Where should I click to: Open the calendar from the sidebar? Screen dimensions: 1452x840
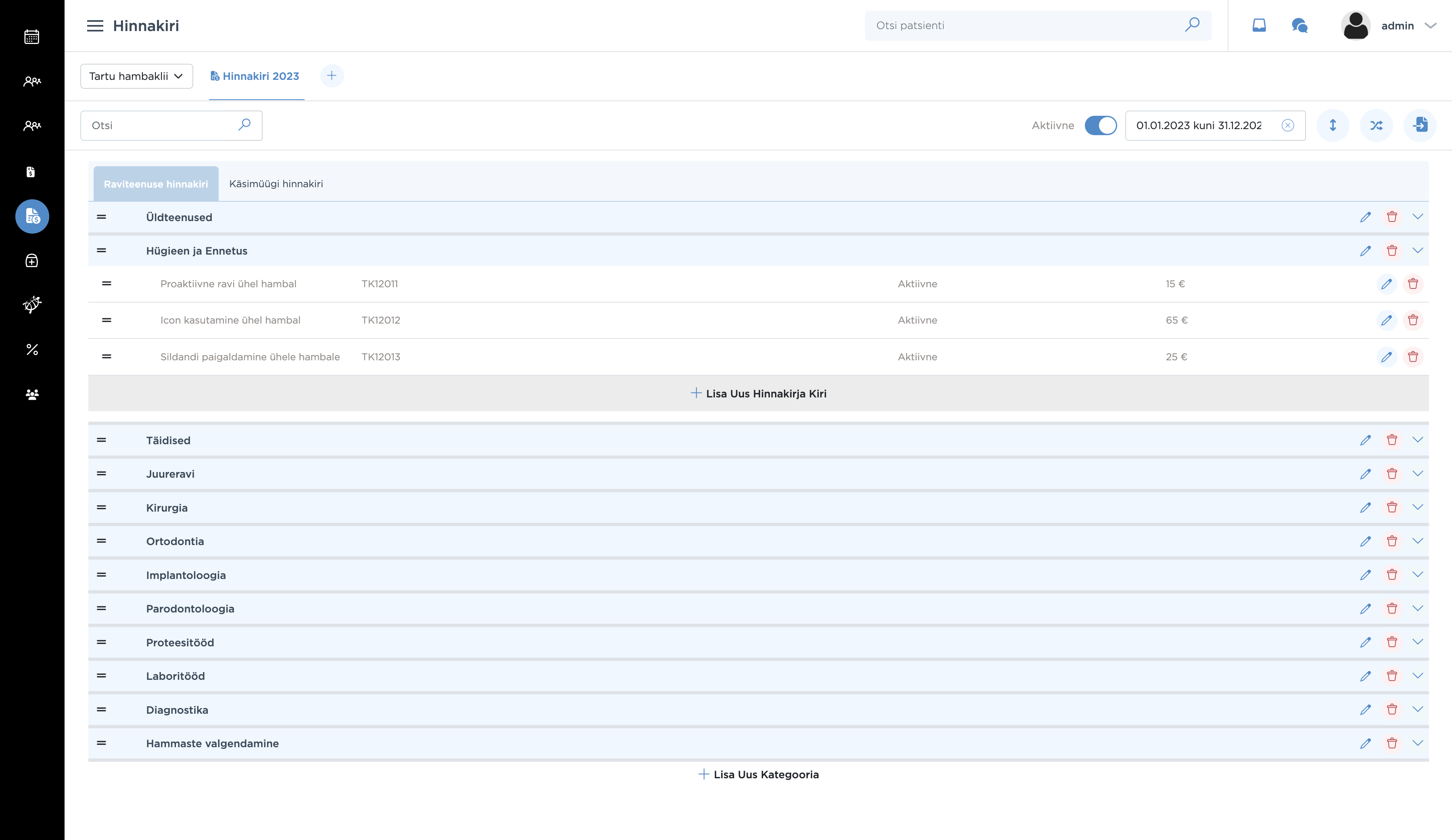[32, 37]
